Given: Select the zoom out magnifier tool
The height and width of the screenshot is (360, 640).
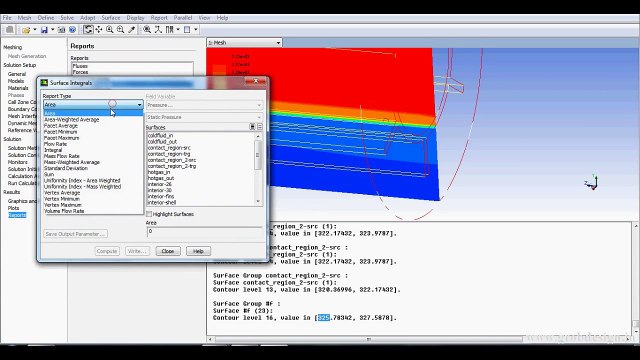Looking at the screenshot, I should (120, 29).
